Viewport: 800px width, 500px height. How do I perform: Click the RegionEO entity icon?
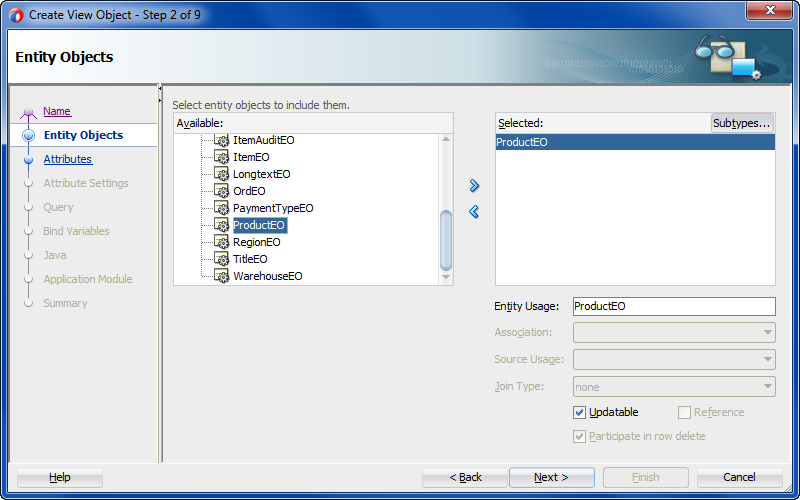click(221, 242)
